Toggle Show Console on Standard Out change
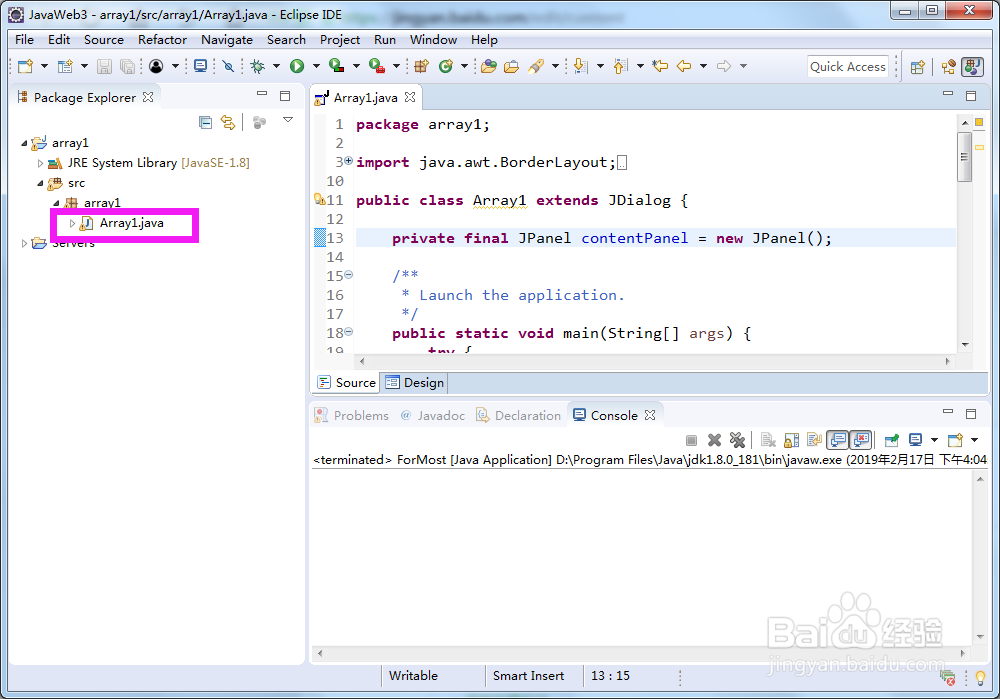The height and width of the screenshot is (699, 1000). click(838, 440)
